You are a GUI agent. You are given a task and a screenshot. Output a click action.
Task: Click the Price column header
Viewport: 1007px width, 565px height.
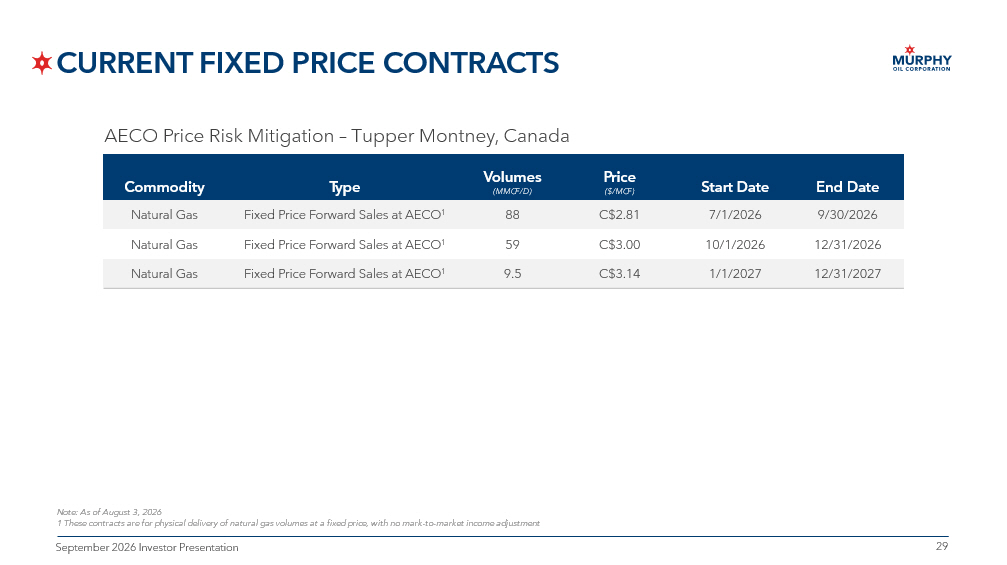pos(619,181)
